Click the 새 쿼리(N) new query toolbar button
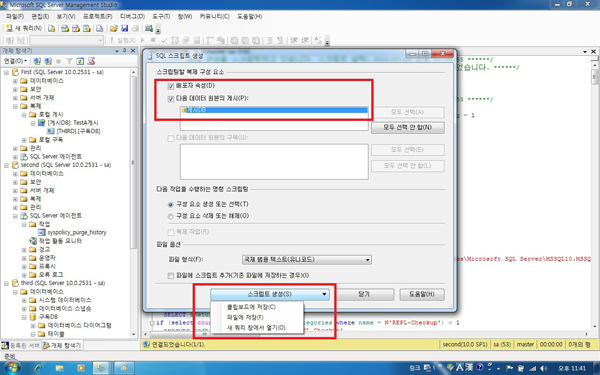 pyautogui.click(x=24, y=28)
